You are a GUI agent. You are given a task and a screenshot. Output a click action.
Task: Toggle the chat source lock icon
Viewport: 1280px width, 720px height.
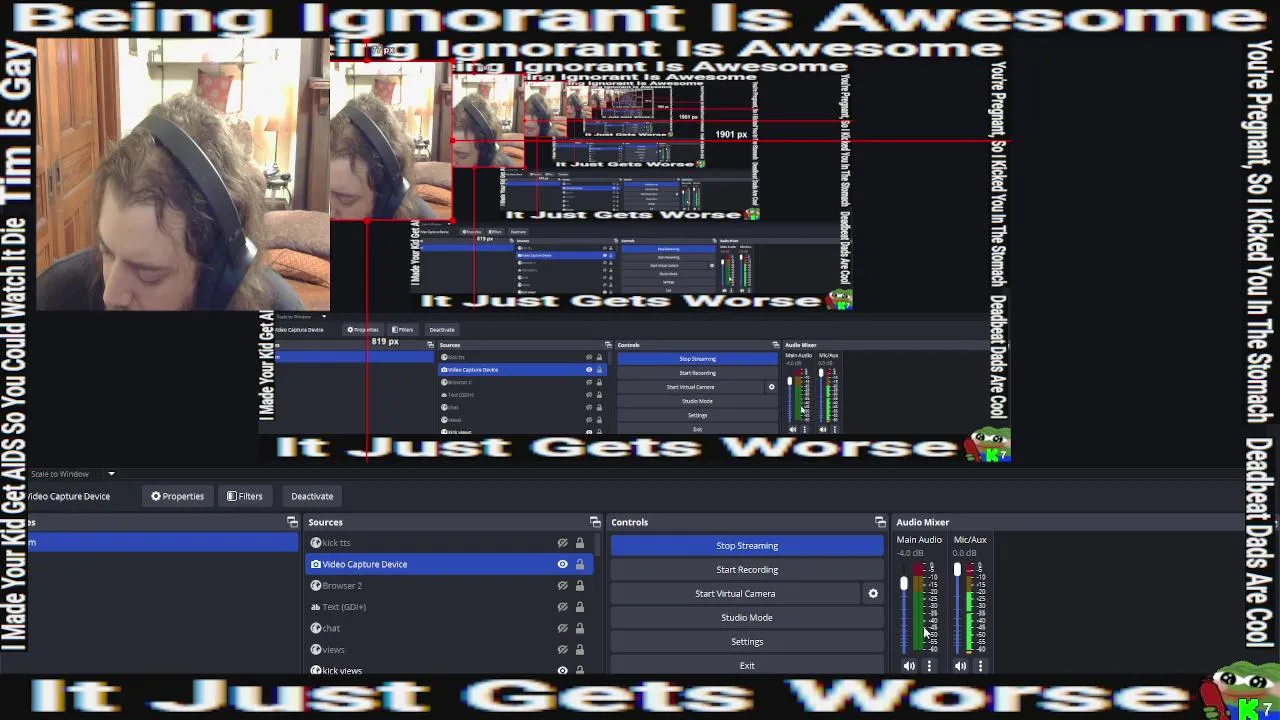coord(579,628)
